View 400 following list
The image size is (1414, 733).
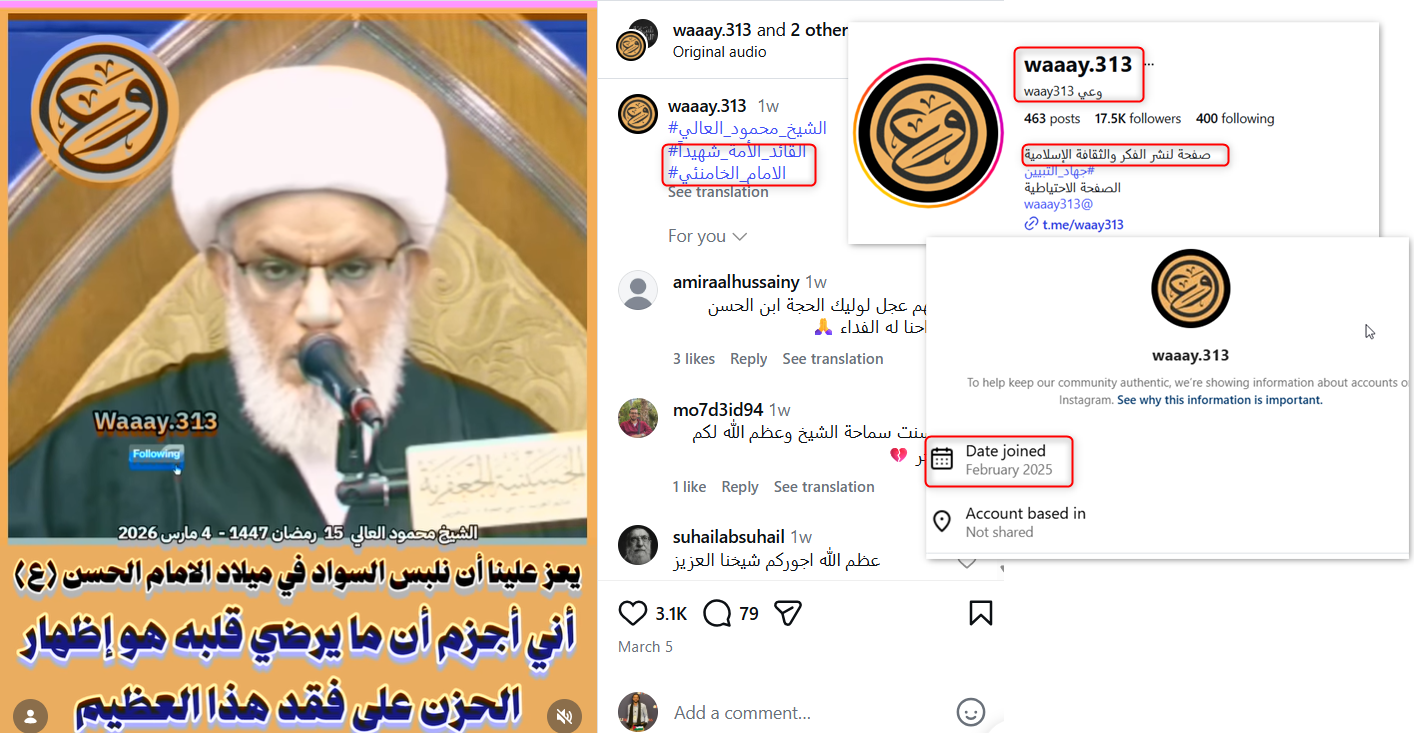[1235, 119]
